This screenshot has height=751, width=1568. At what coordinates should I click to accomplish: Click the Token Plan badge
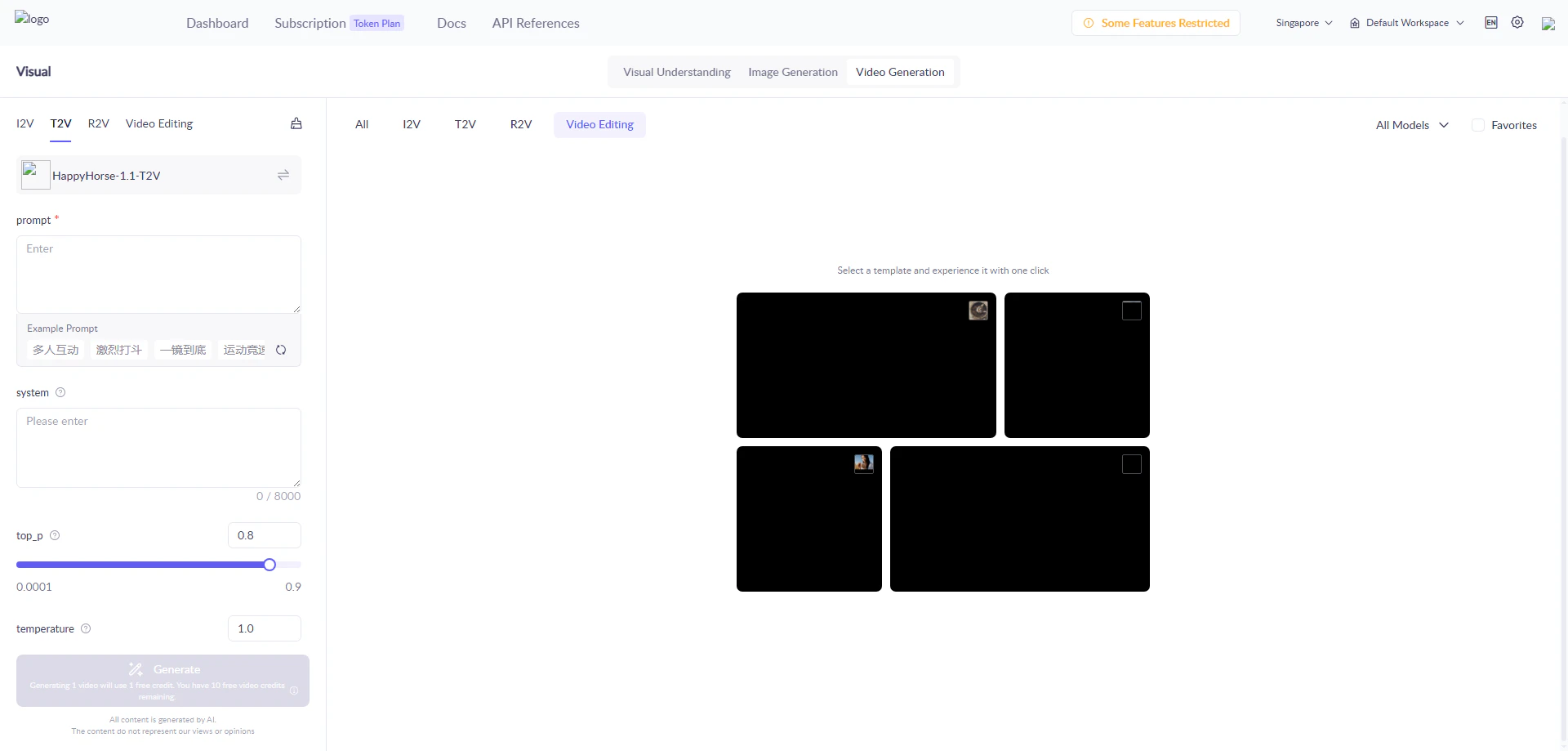click(377, 23)
